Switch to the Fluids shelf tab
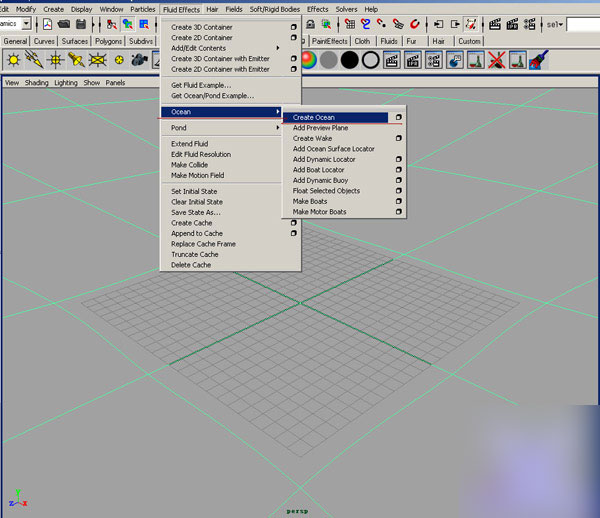This screenshot has height=518, width=600. click(x=389, y=41)
